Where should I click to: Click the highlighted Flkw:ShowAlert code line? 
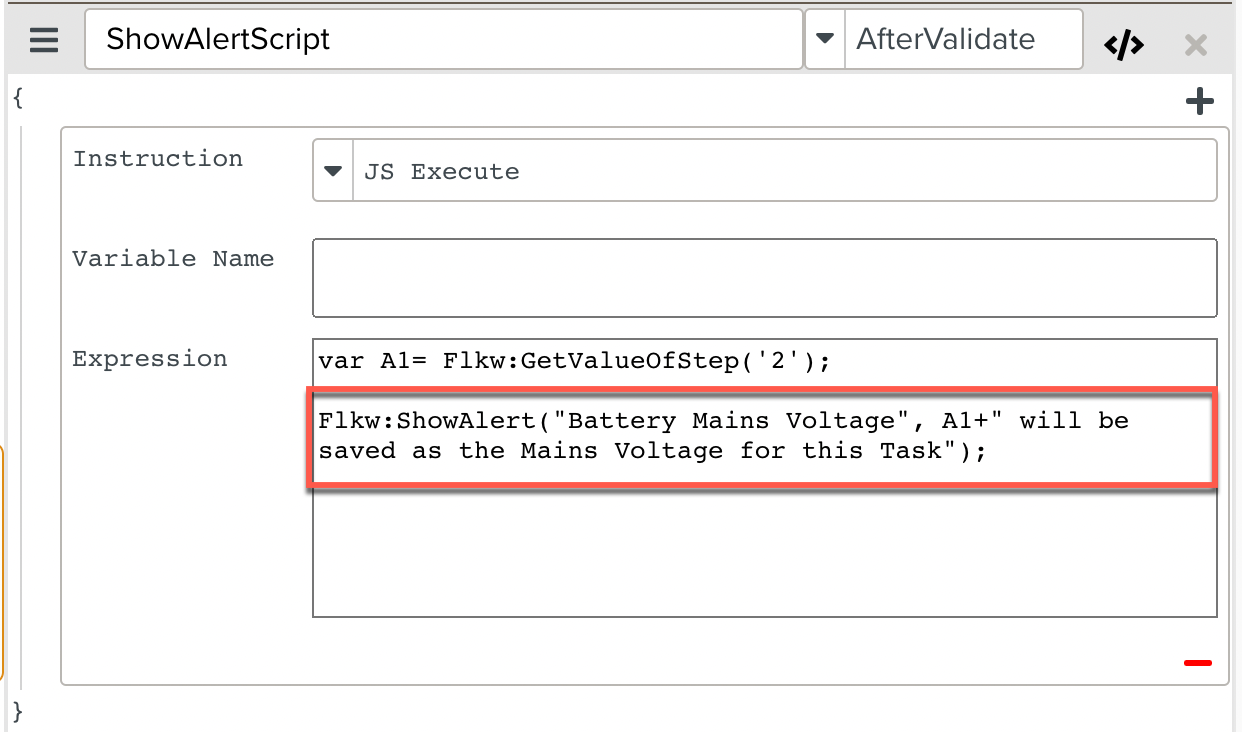(x=722, y=436)
